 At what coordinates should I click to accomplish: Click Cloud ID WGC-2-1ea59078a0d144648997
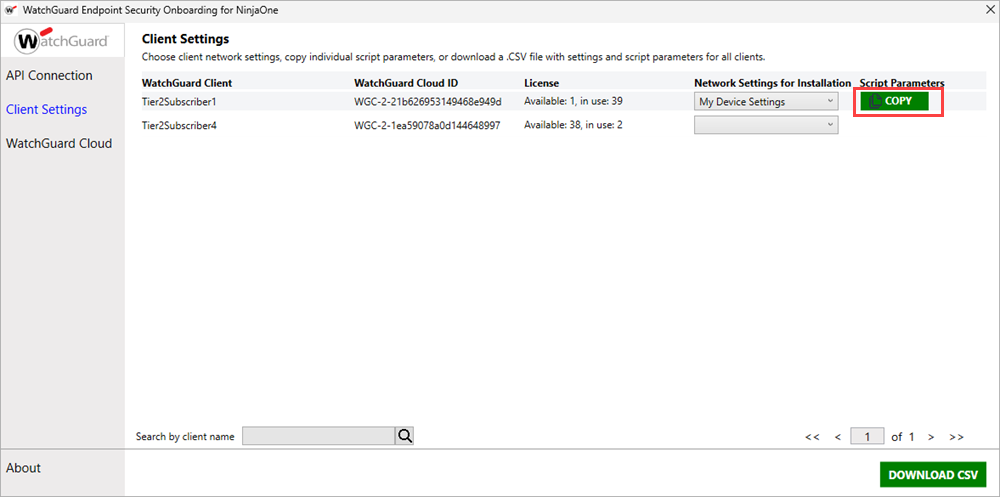coord(427,125)
